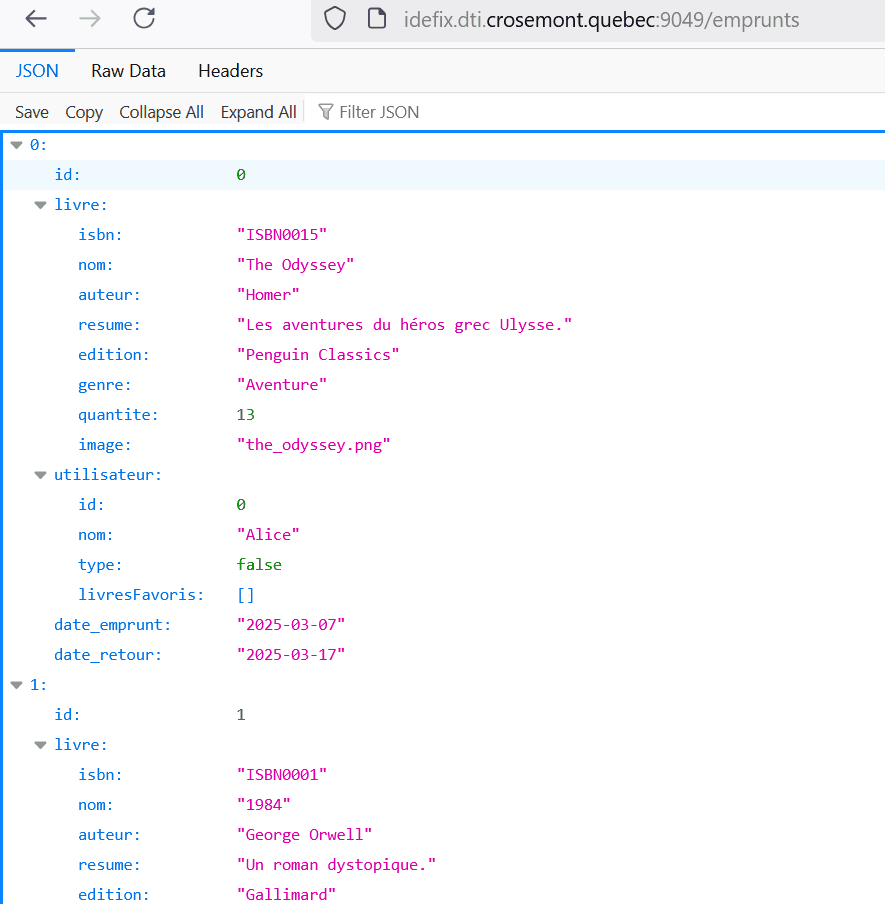Open the Headers tab
The height and width of the screenshot is (904, 885).
point(231,71)
